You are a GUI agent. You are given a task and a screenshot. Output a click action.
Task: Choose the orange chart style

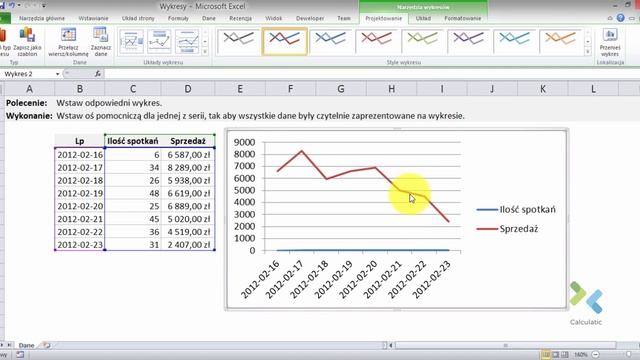coord(560,41)
